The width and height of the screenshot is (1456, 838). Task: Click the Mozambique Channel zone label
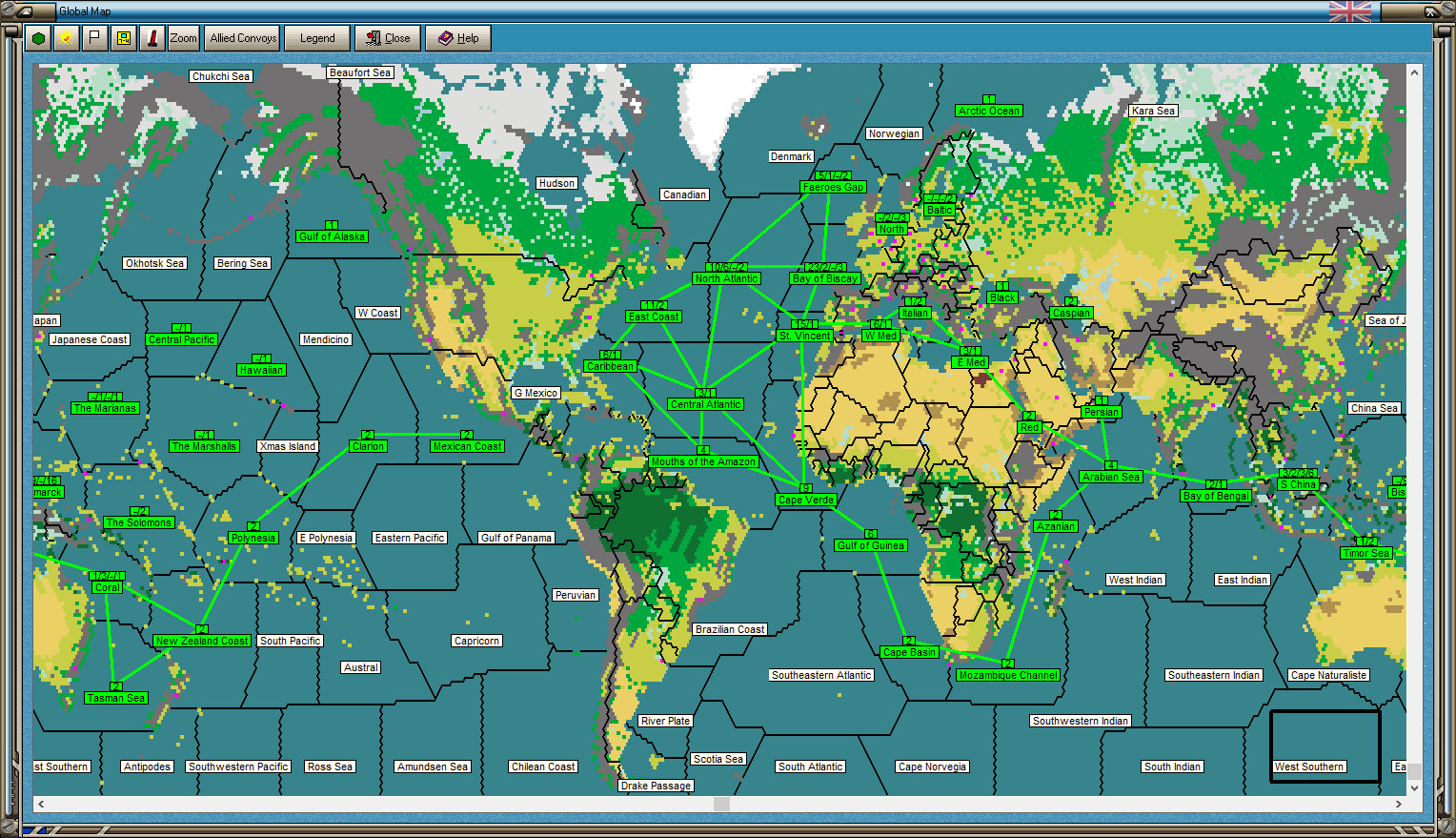click(x=1008, y=675)
